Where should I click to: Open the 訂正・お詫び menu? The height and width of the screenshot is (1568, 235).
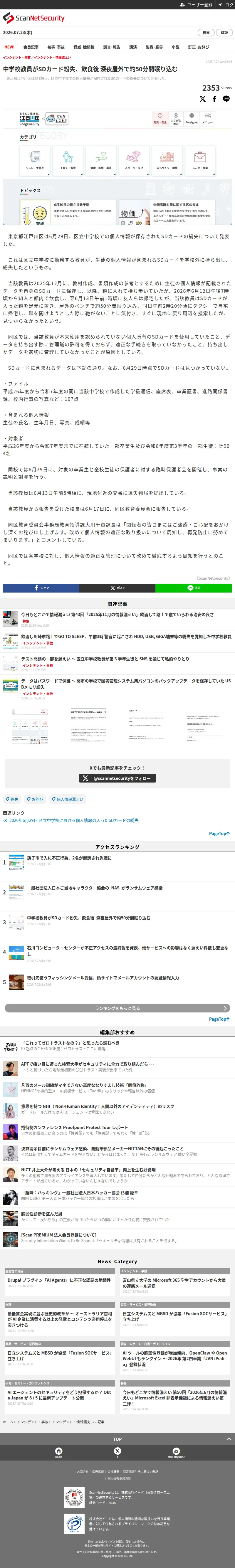tap(199, 47)
